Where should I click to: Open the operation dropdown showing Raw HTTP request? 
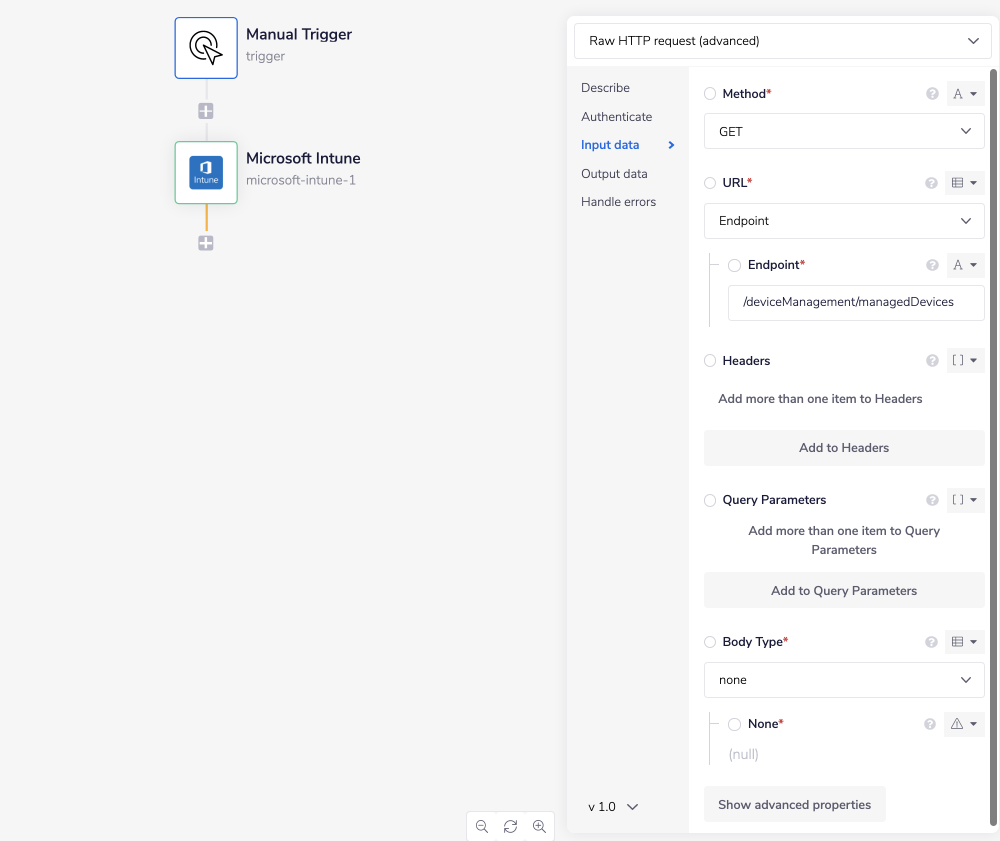click(x=782, y=41)
